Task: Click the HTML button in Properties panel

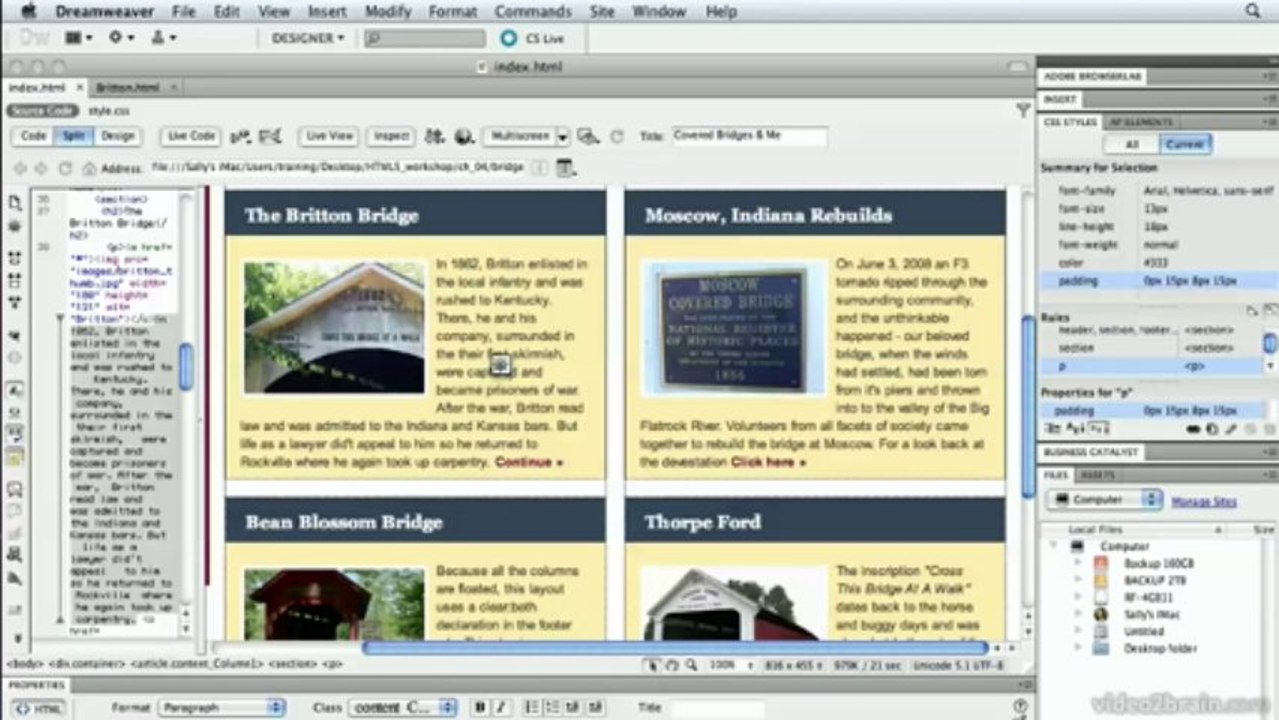Action: (37, 708)
